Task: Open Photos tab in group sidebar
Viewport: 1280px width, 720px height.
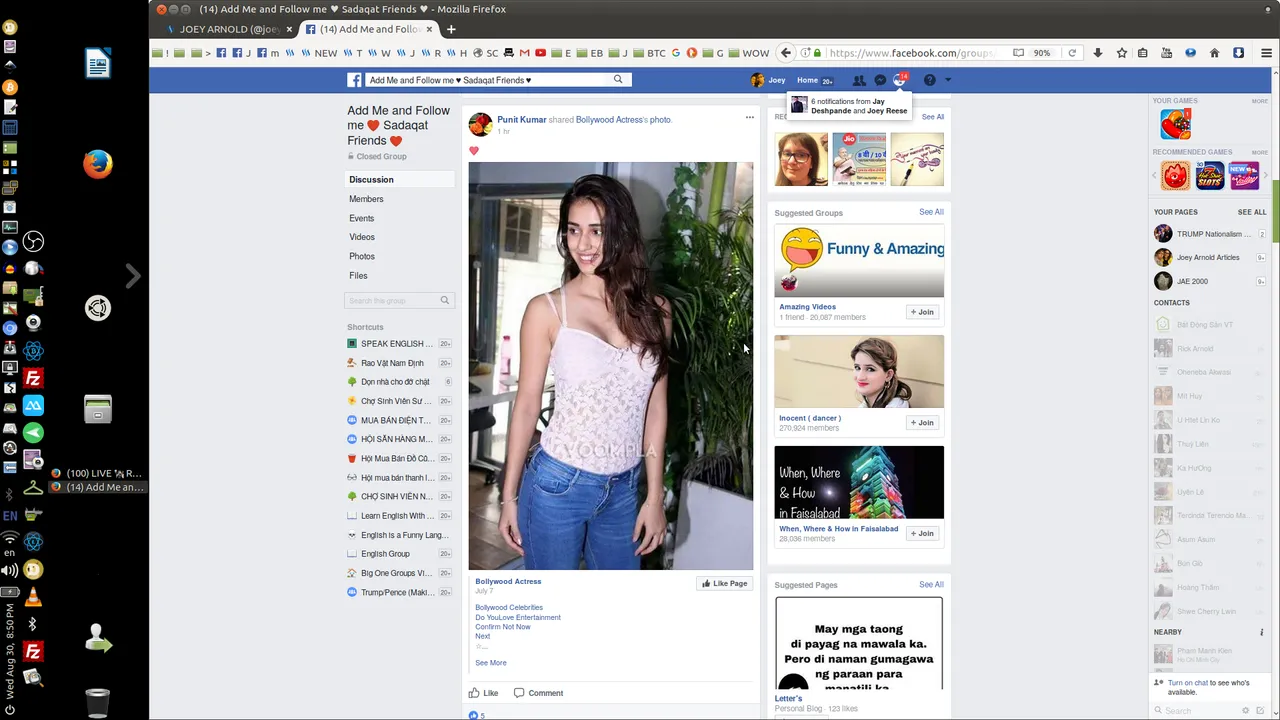Action: [x=362, y=256]
